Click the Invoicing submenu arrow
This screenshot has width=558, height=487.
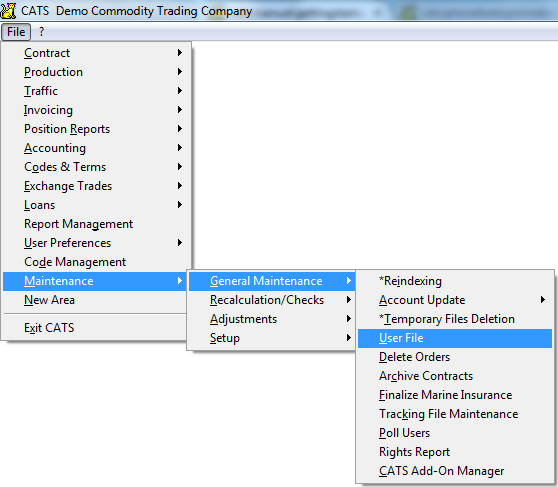tap(180, 110)
